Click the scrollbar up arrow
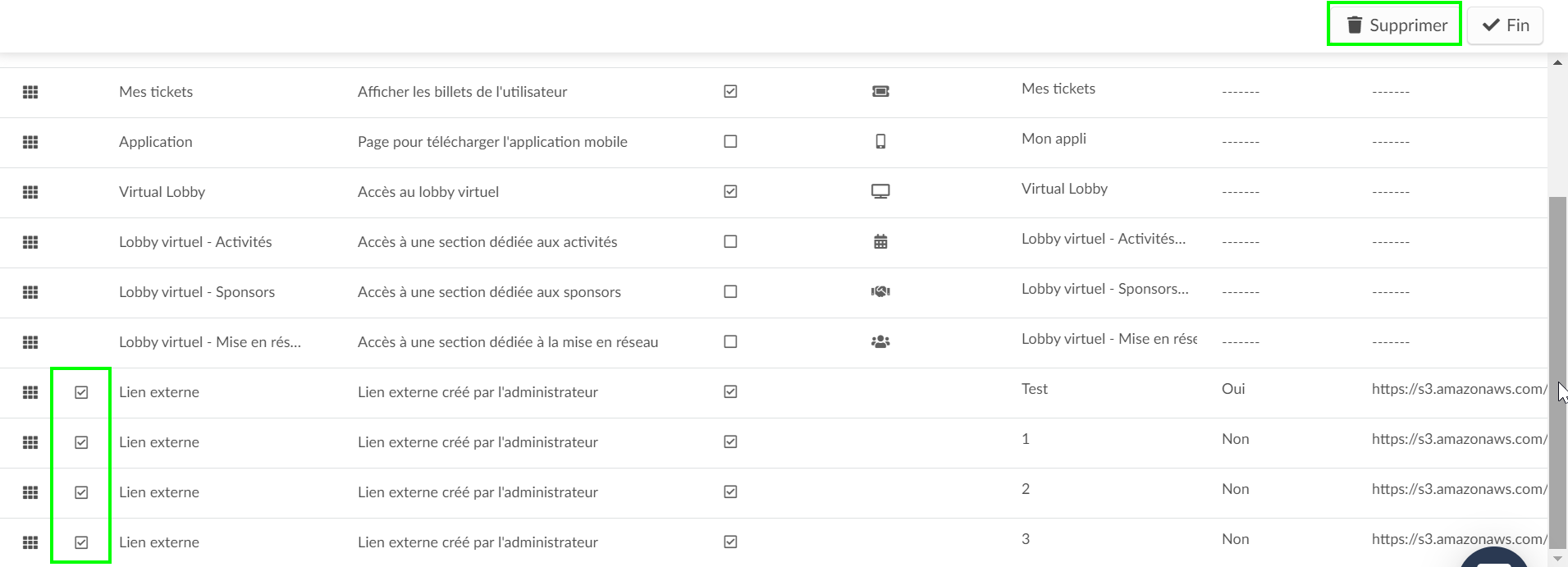 click(x=1557, y=62)
